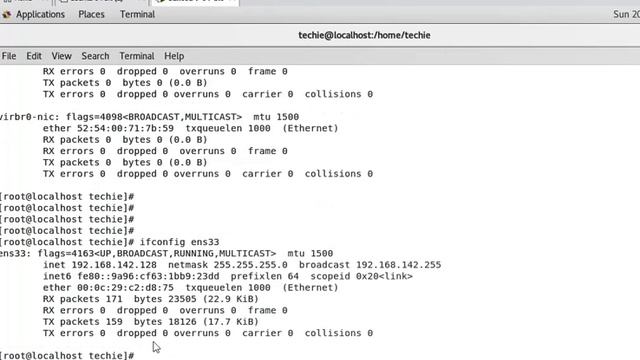This screenshot has height=360, width=640.
Task: Click the TX packets 159 line
Action: pyautogui.click(x=151, y=322)
